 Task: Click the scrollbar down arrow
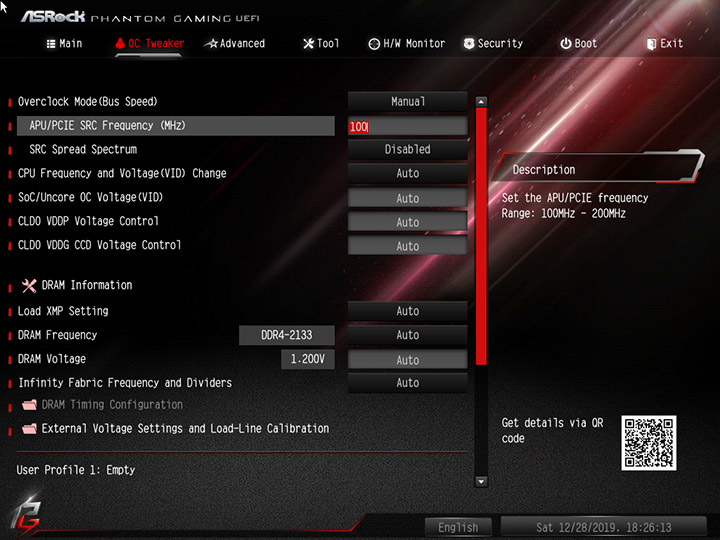point(481,481)
